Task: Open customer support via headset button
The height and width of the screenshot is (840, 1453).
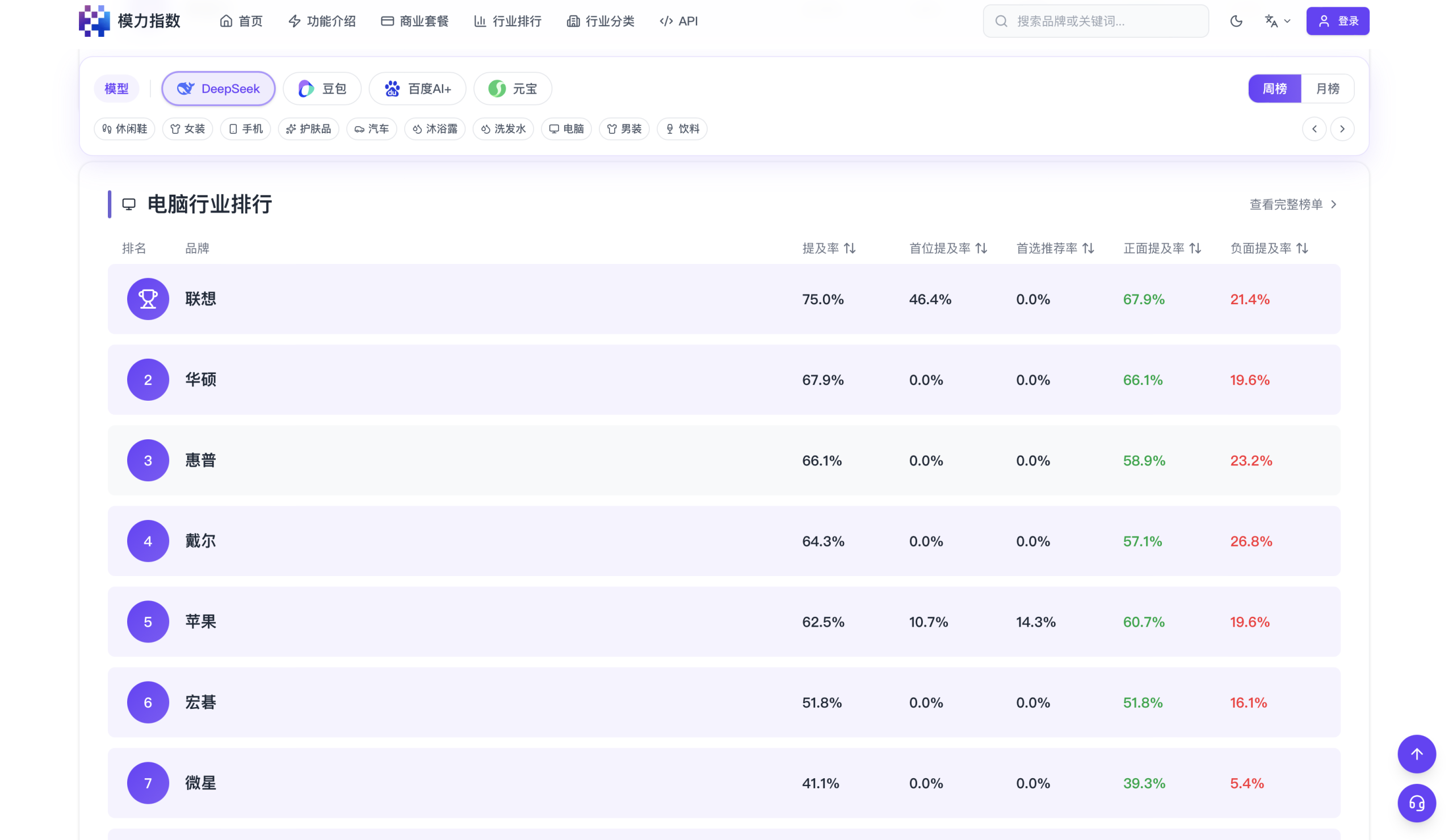Action: (1417, 804)
